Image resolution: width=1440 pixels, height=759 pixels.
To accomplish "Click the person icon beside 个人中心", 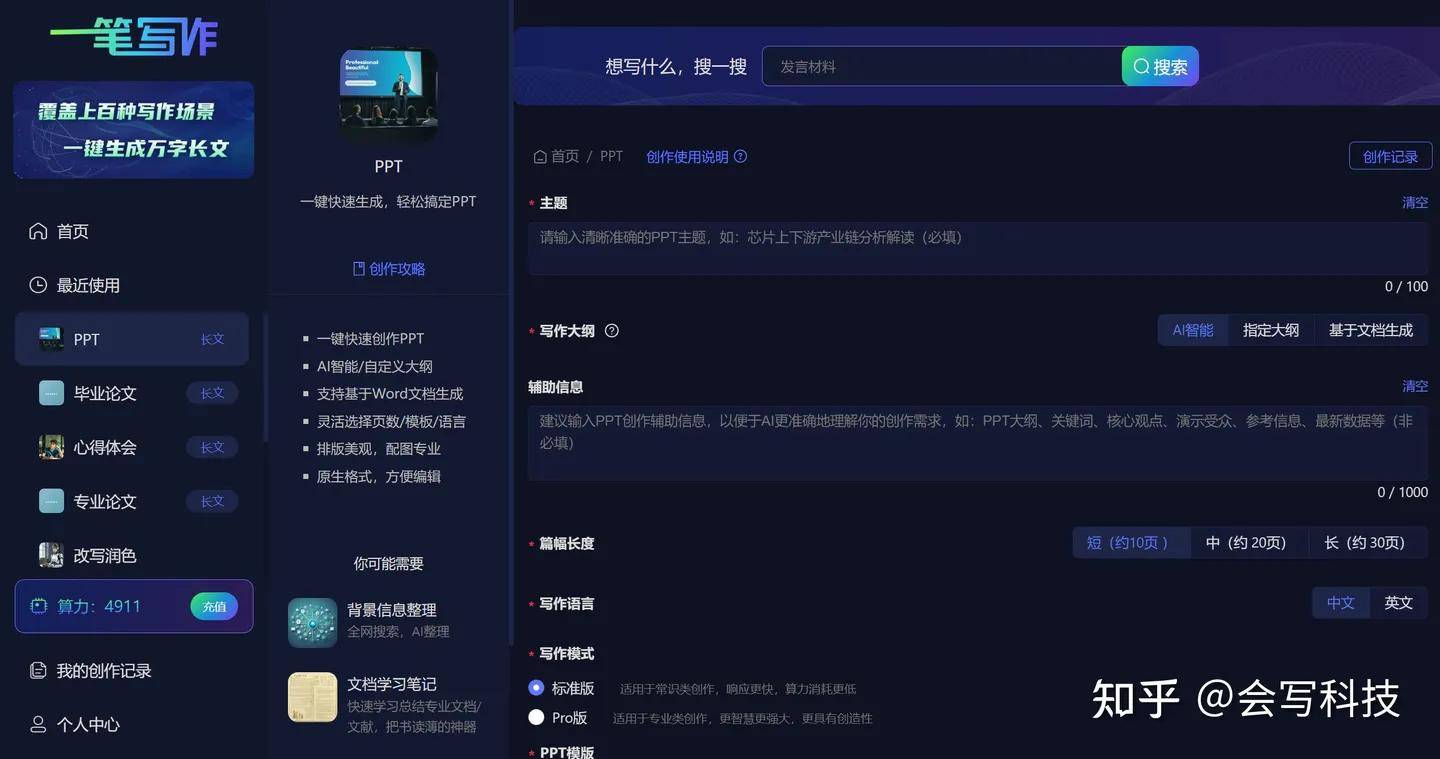I will [38, 724].
